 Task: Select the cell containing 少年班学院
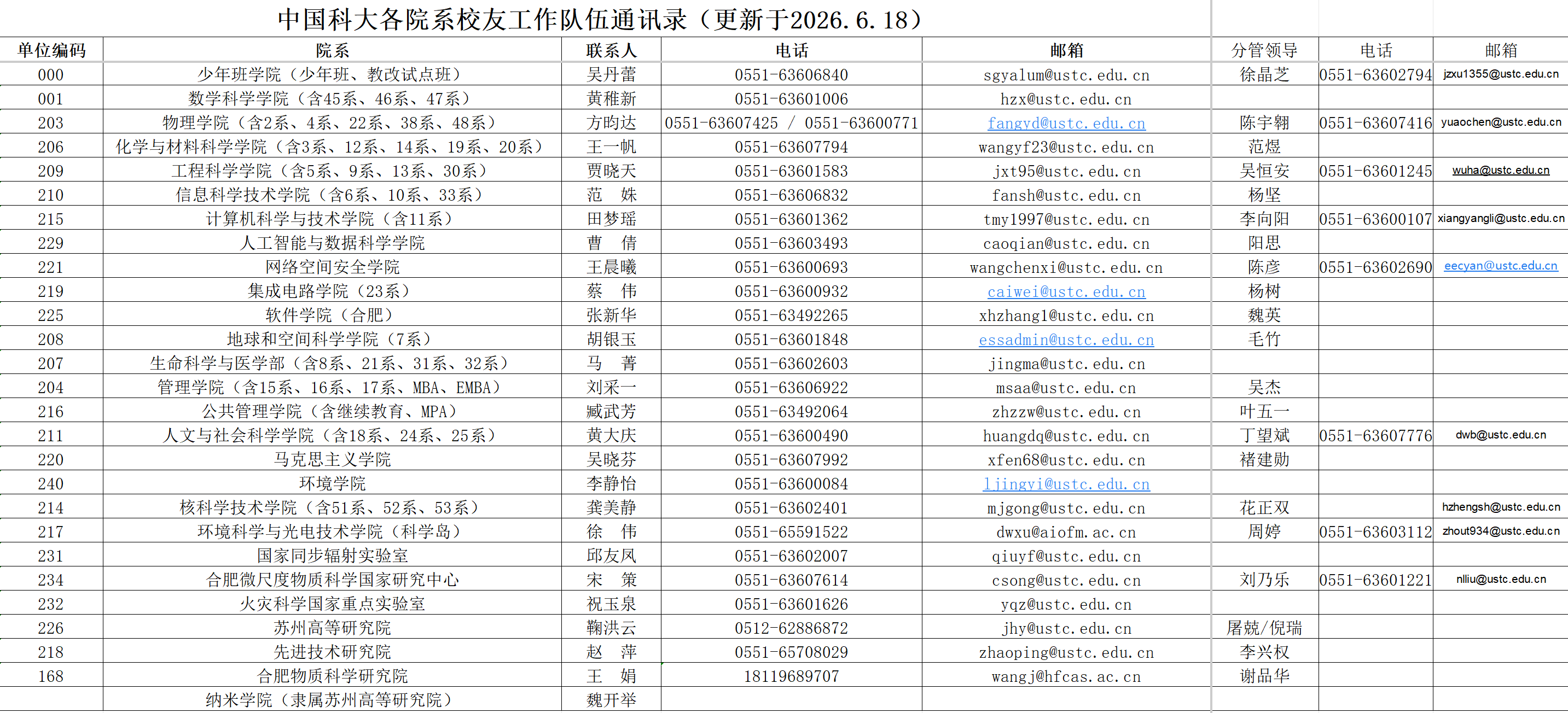(x=332, y=74)
